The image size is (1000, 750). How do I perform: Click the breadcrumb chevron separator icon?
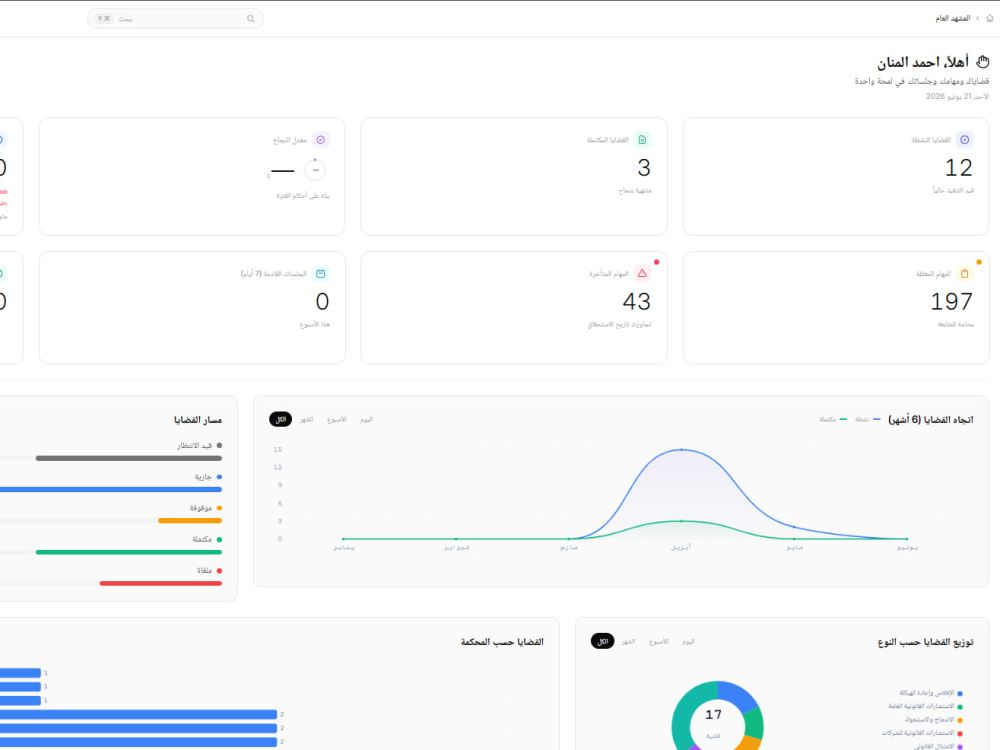(977, 18)
